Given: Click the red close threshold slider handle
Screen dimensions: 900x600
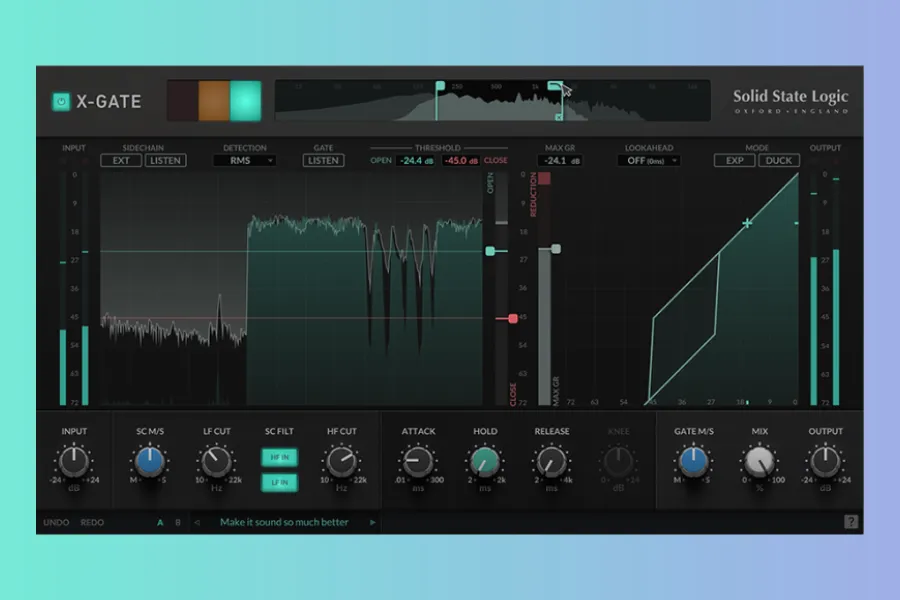Looking at the screenshot, I should pyautogui.click(x=513, y=318).
